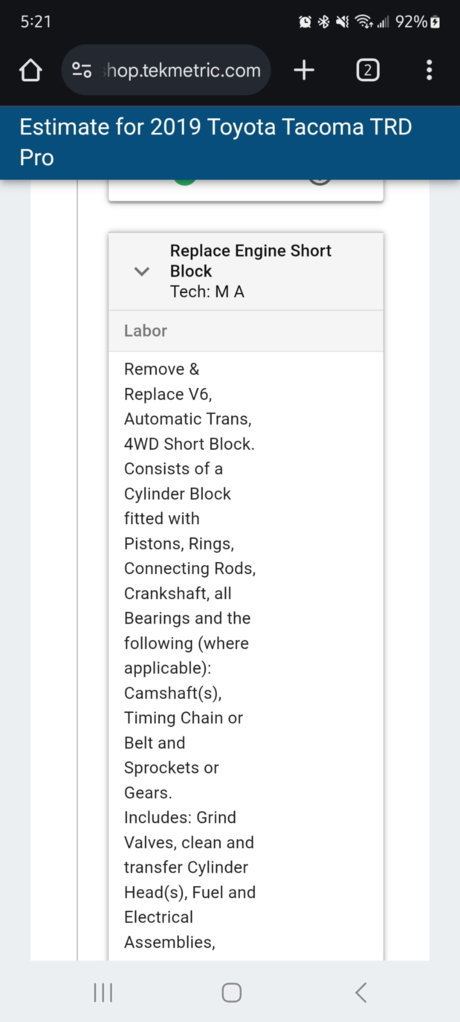Click the Tech: M A label
This screenshot has width=460, height=1022.
click(207, 292)
